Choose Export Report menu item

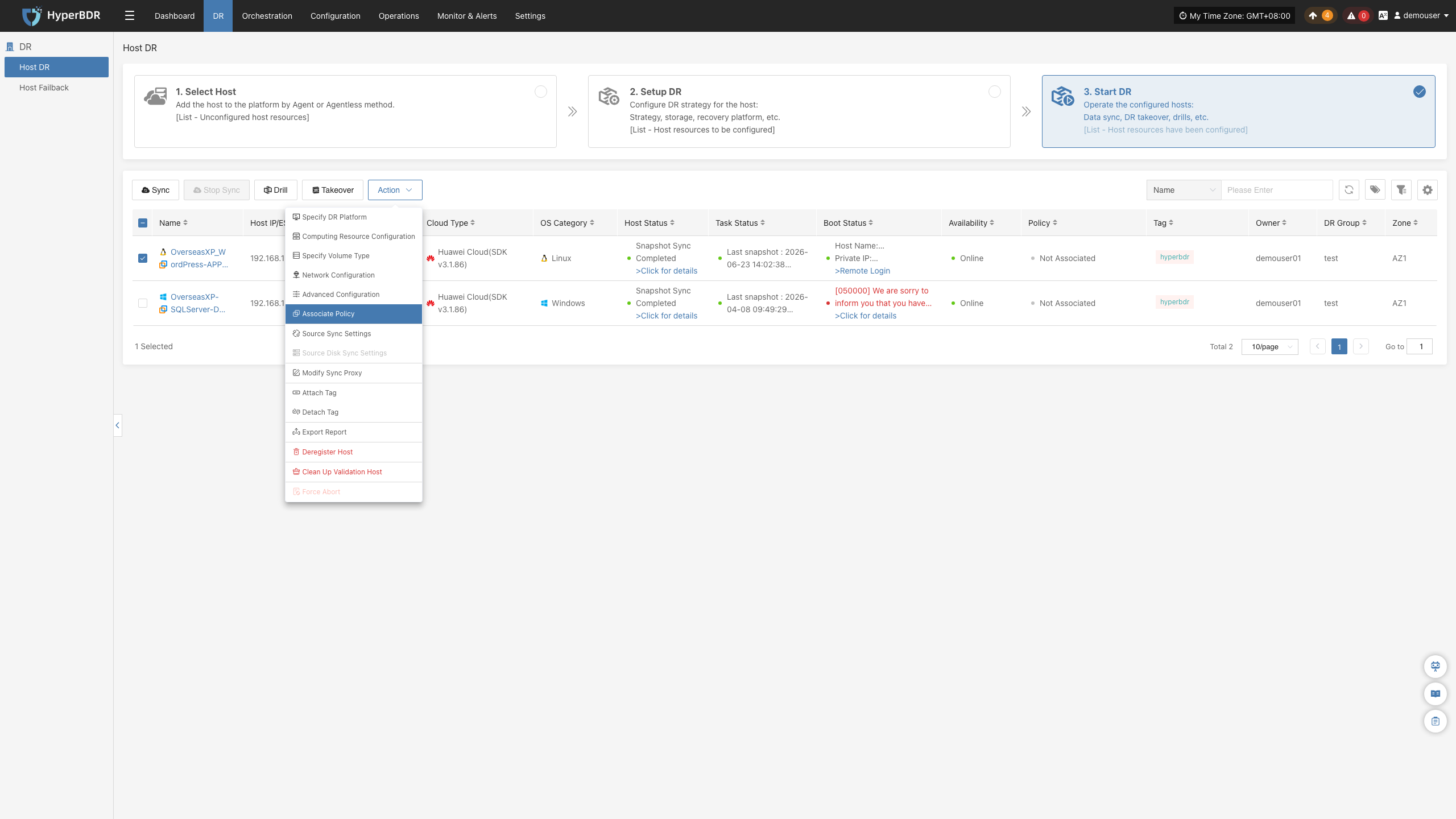point(354,432)
